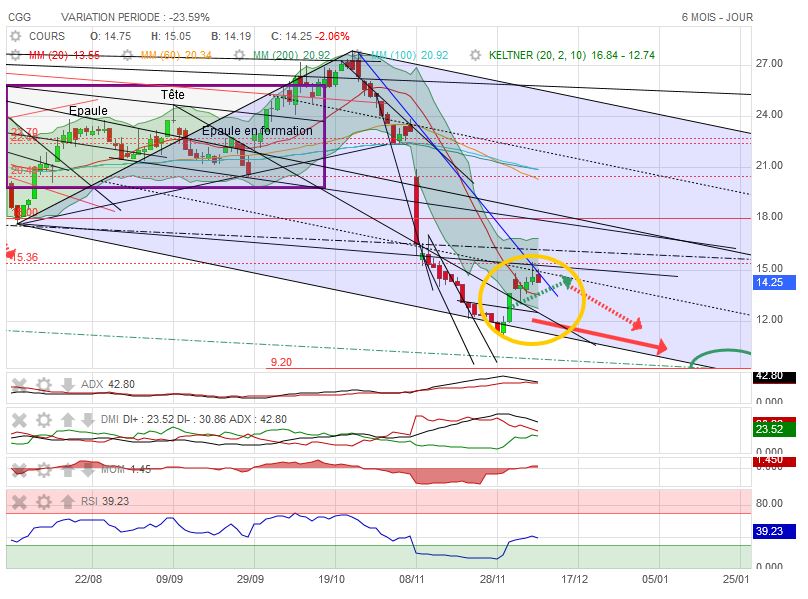Remove the DMI indicator panel

click(x=19, y=420)
